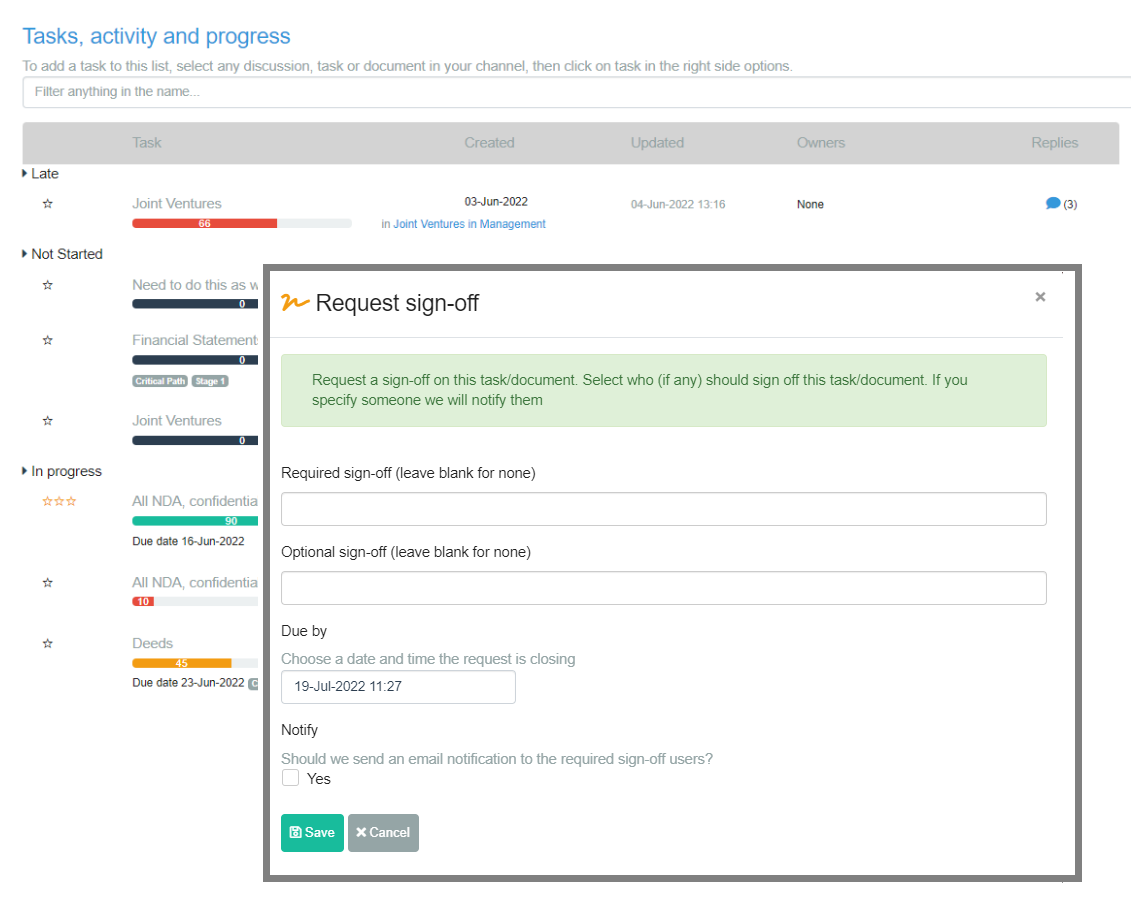Star the Deeds task
This screenshot has height=909, width=1144.
pos(47,643)
